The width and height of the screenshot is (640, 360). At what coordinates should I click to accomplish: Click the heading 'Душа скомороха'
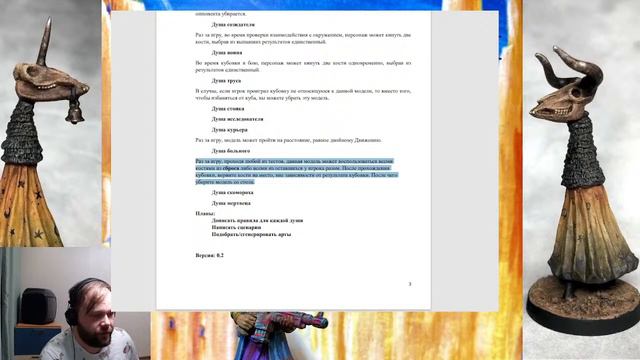pyautogui.click(x=232, y=193)
